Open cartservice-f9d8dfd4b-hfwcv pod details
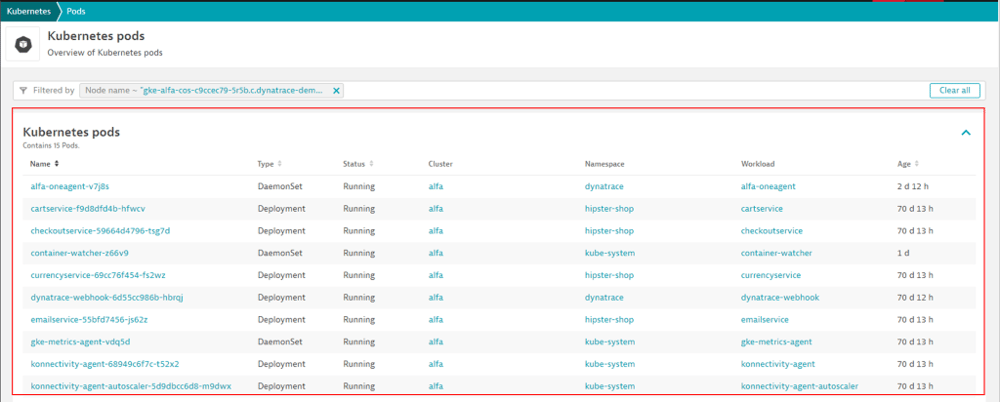 point(88,208)
